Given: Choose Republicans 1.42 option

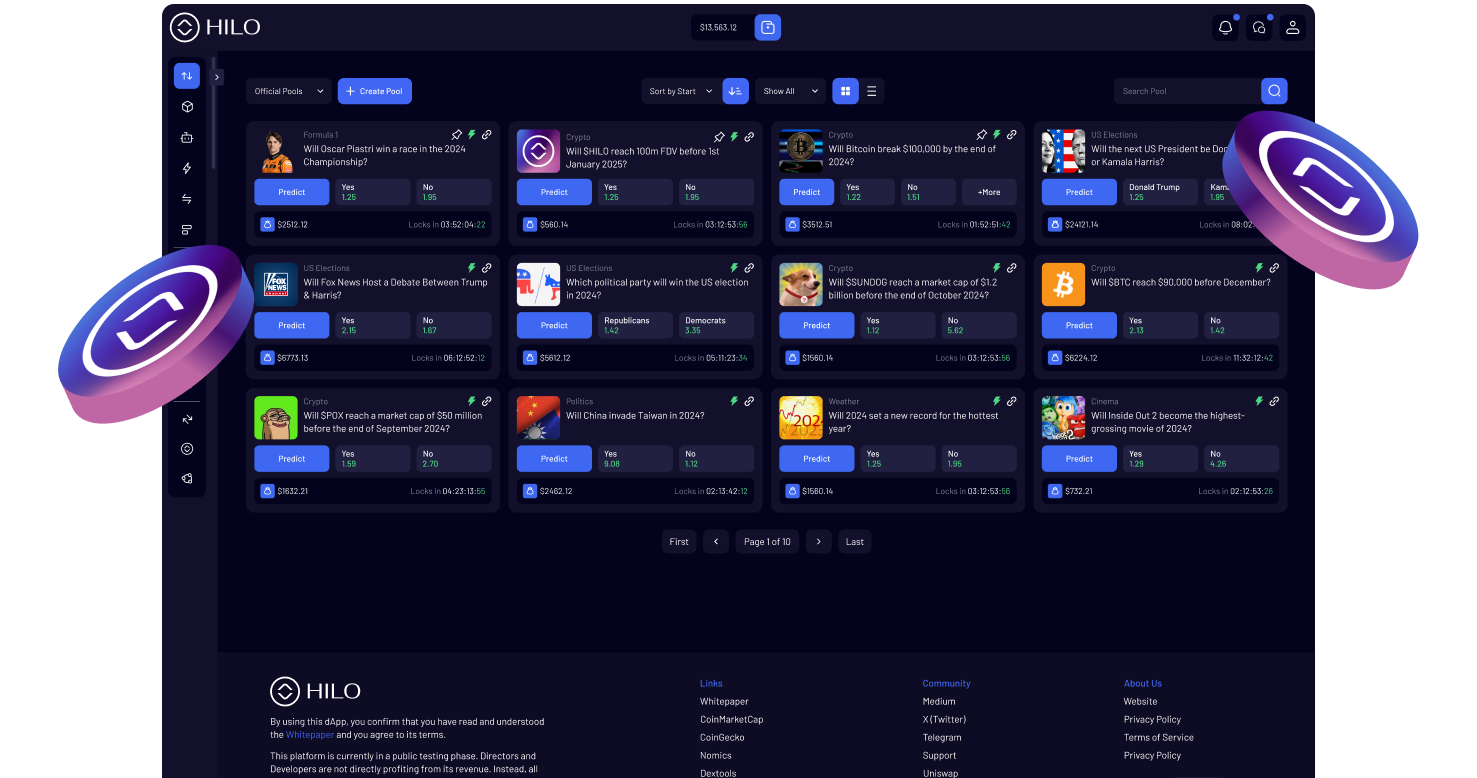Looking at the screenshot, I should click(635, 325).
